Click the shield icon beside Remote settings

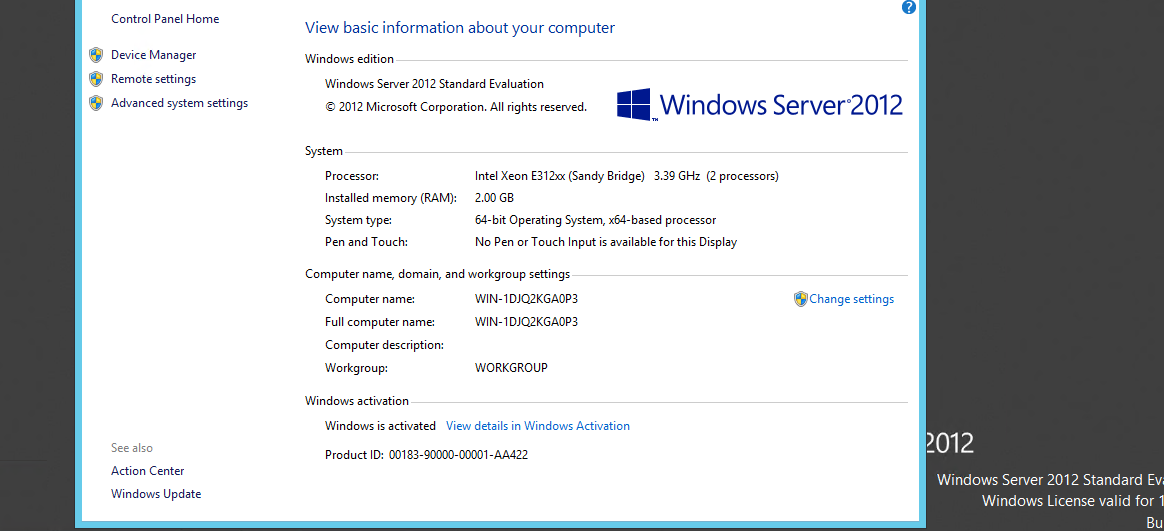pos(96,79)
